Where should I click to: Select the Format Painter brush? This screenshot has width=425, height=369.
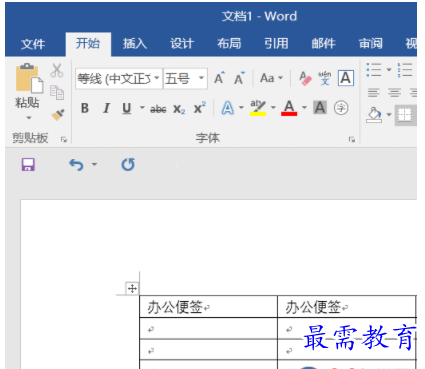tap(58, 115)
